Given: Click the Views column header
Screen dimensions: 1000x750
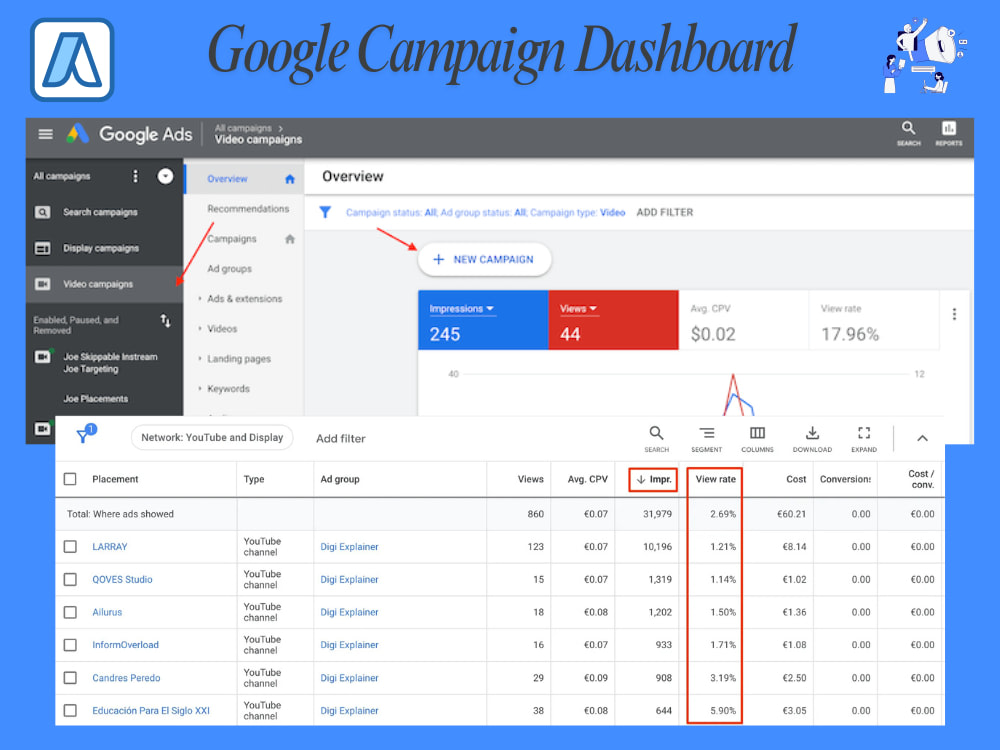Looking at the screenshot, I should [x=531, y=479].
